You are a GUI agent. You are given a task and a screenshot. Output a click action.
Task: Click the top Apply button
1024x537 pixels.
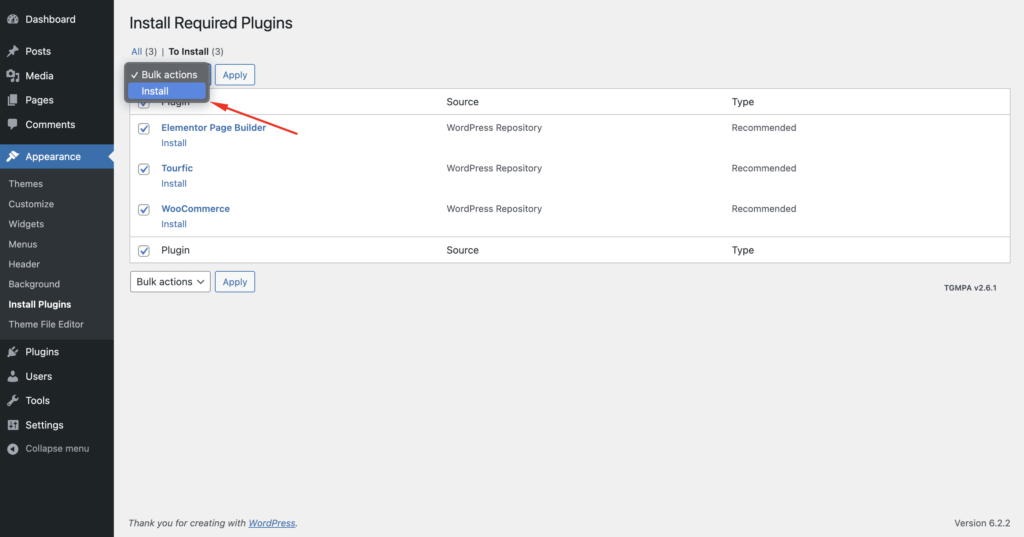234,74
